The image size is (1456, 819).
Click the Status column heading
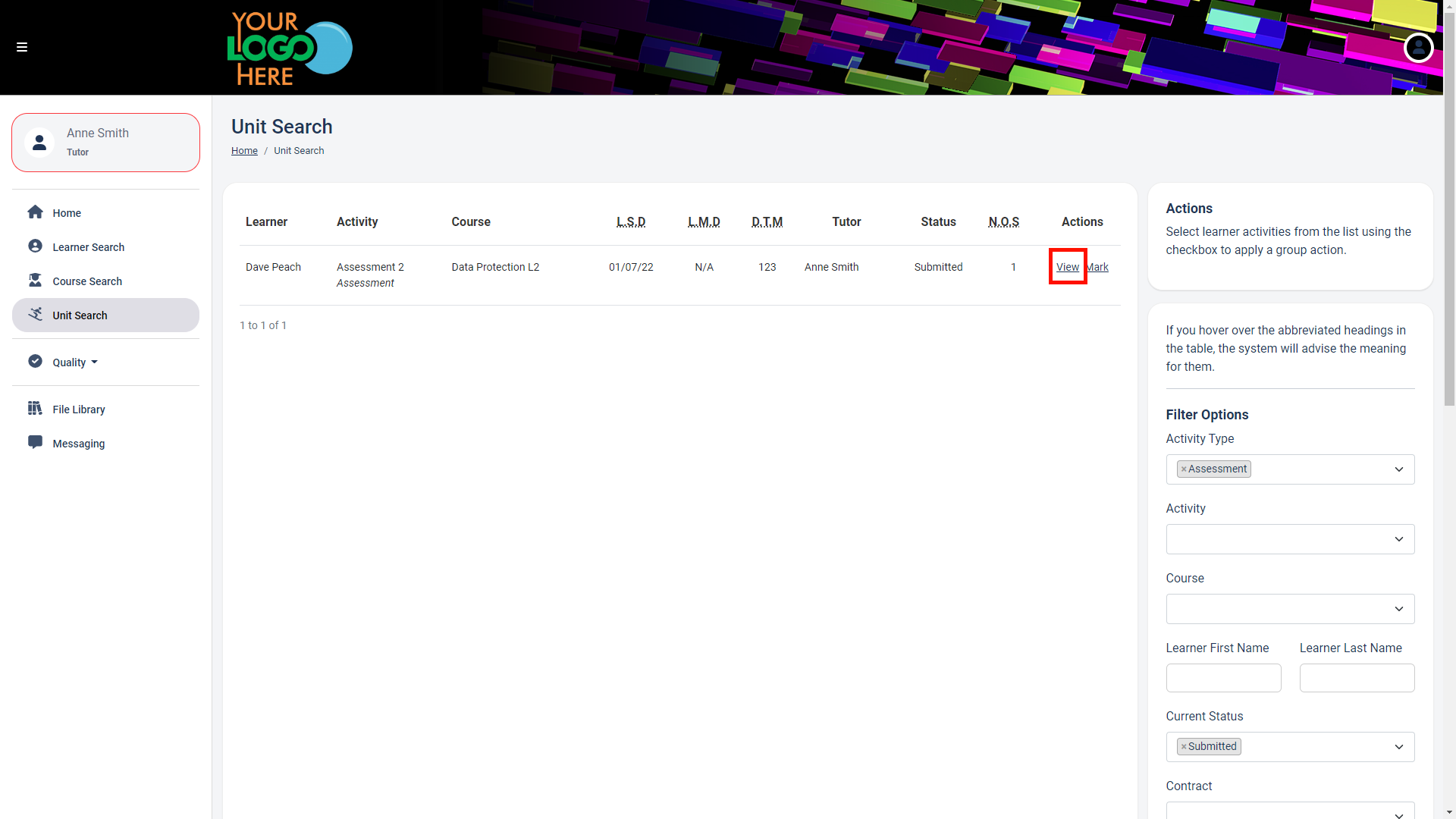tap(938, 222)
